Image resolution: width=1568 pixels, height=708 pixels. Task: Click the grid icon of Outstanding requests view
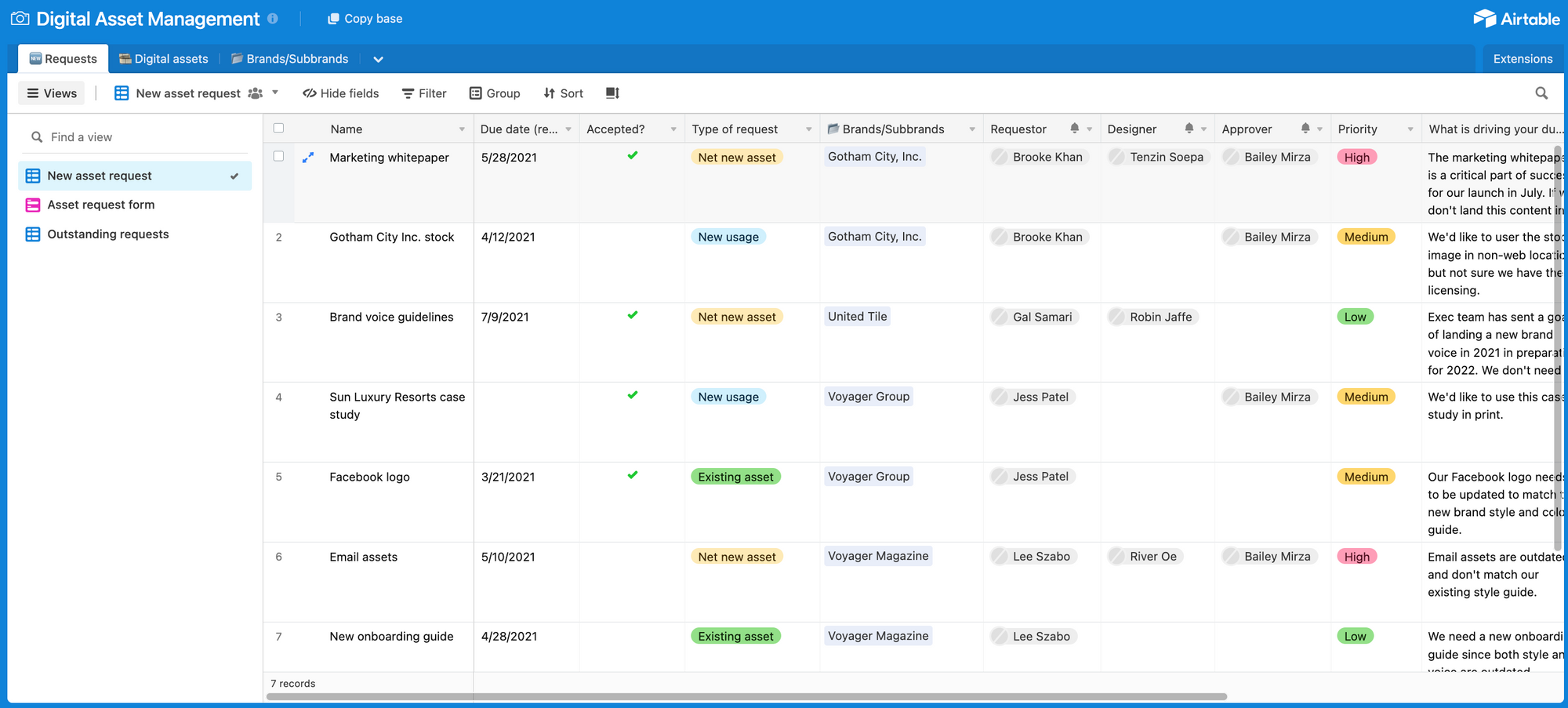tap(33, 234)
